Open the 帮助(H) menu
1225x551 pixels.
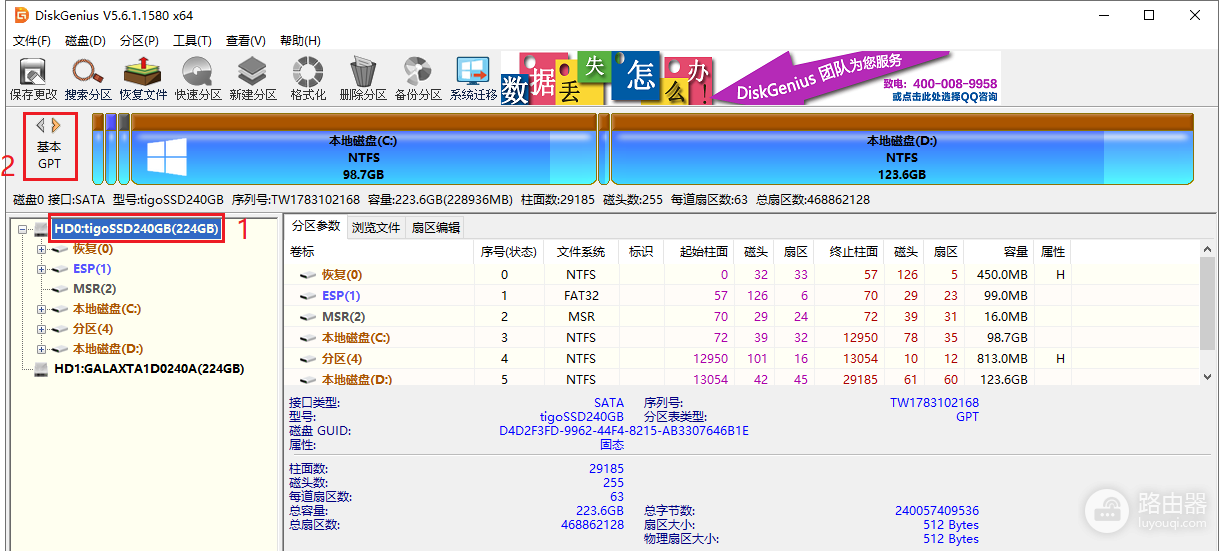[300, 41]
